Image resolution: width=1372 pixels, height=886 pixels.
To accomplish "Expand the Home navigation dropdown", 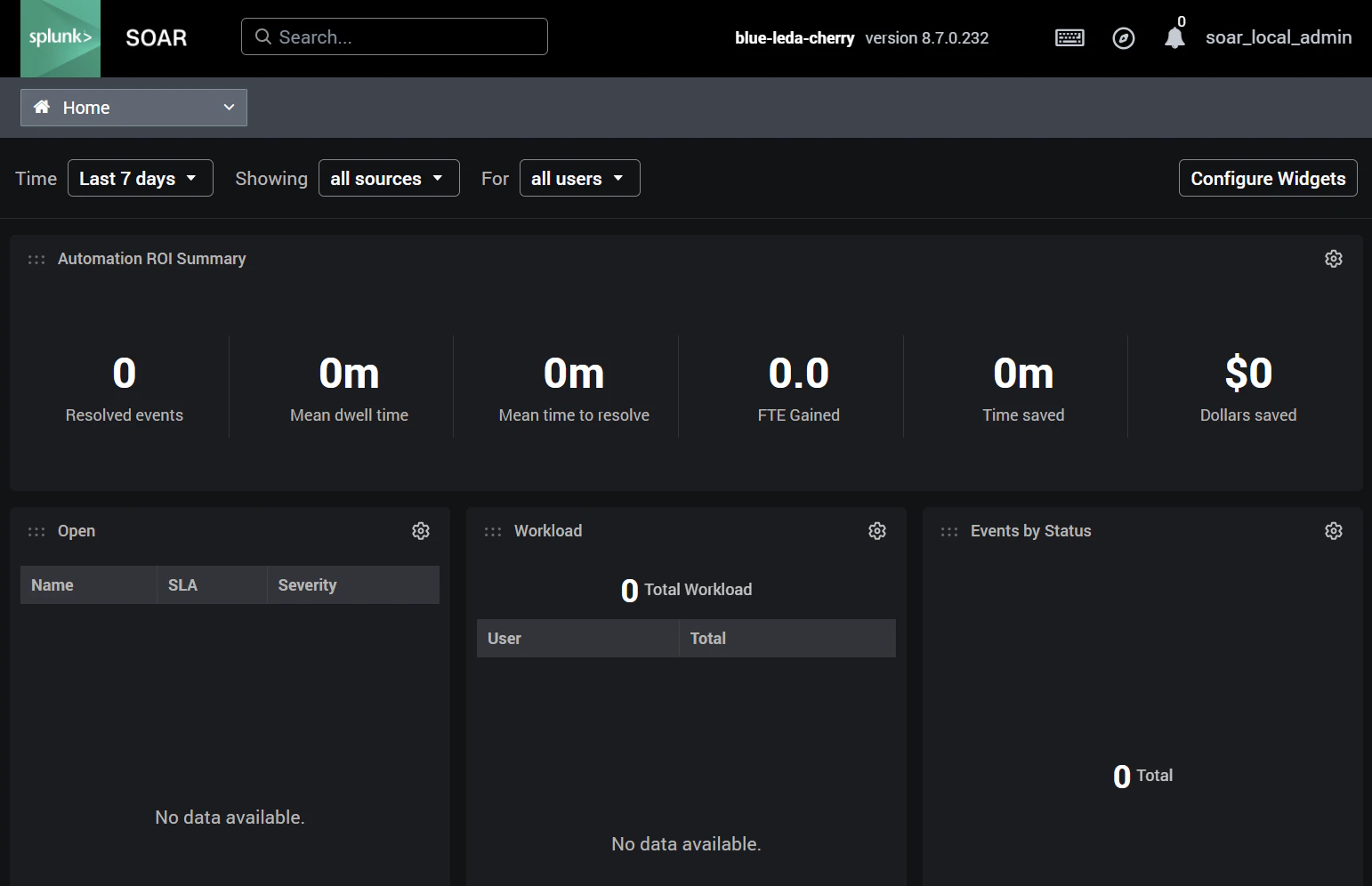I will (133, 108).
